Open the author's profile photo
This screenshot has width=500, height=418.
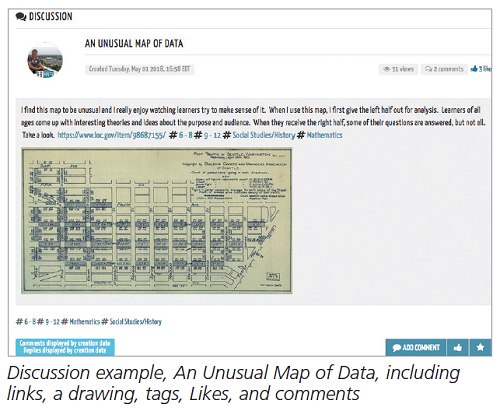45,60
